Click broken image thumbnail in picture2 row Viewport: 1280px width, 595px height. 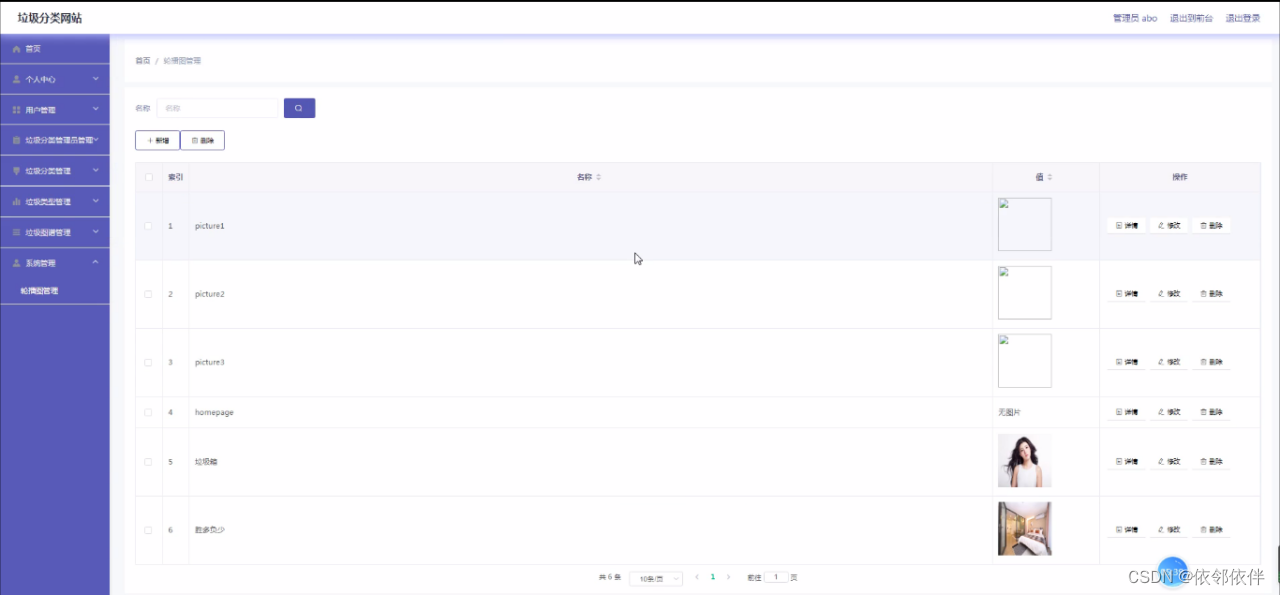[x=1025, y=293]
